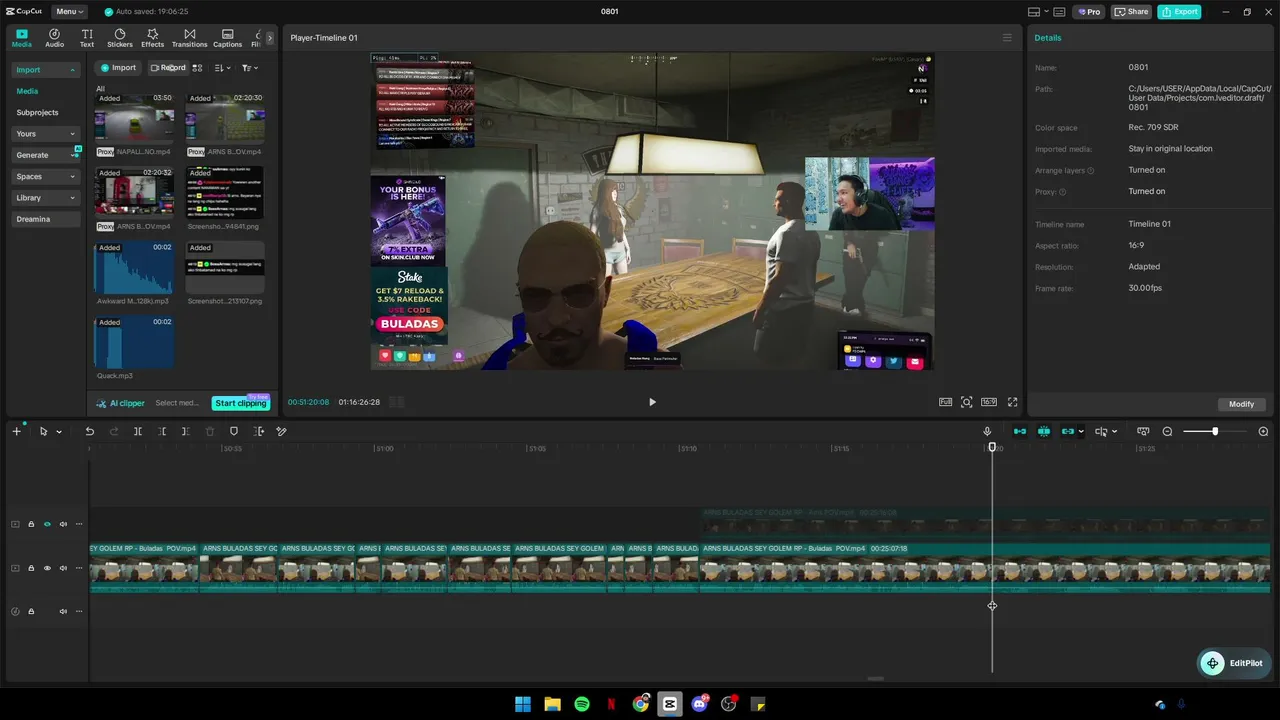The width and height of the screenshot is (1280, 720).
Task: Switch to the Audio tab
Action: click(x=54, y=38)
